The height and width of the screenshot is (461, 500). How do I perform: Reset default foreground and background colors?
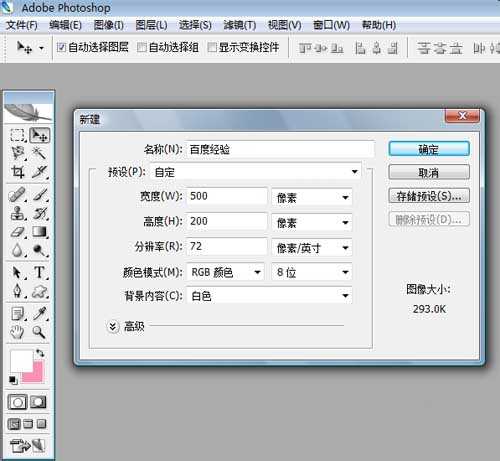[13, 380]
